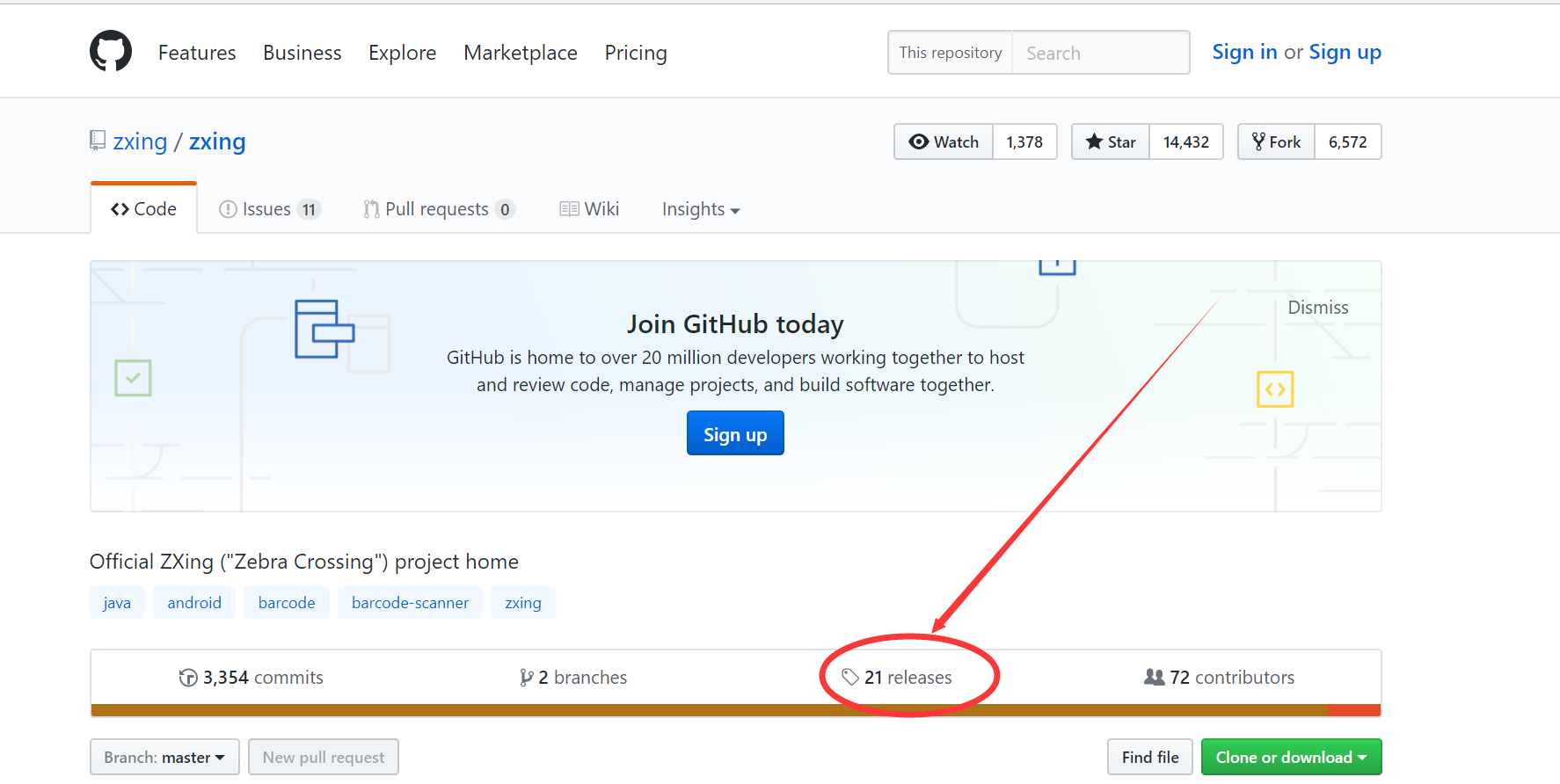
Task: Open the zxing owner link
Action: [x=140, y=142]
